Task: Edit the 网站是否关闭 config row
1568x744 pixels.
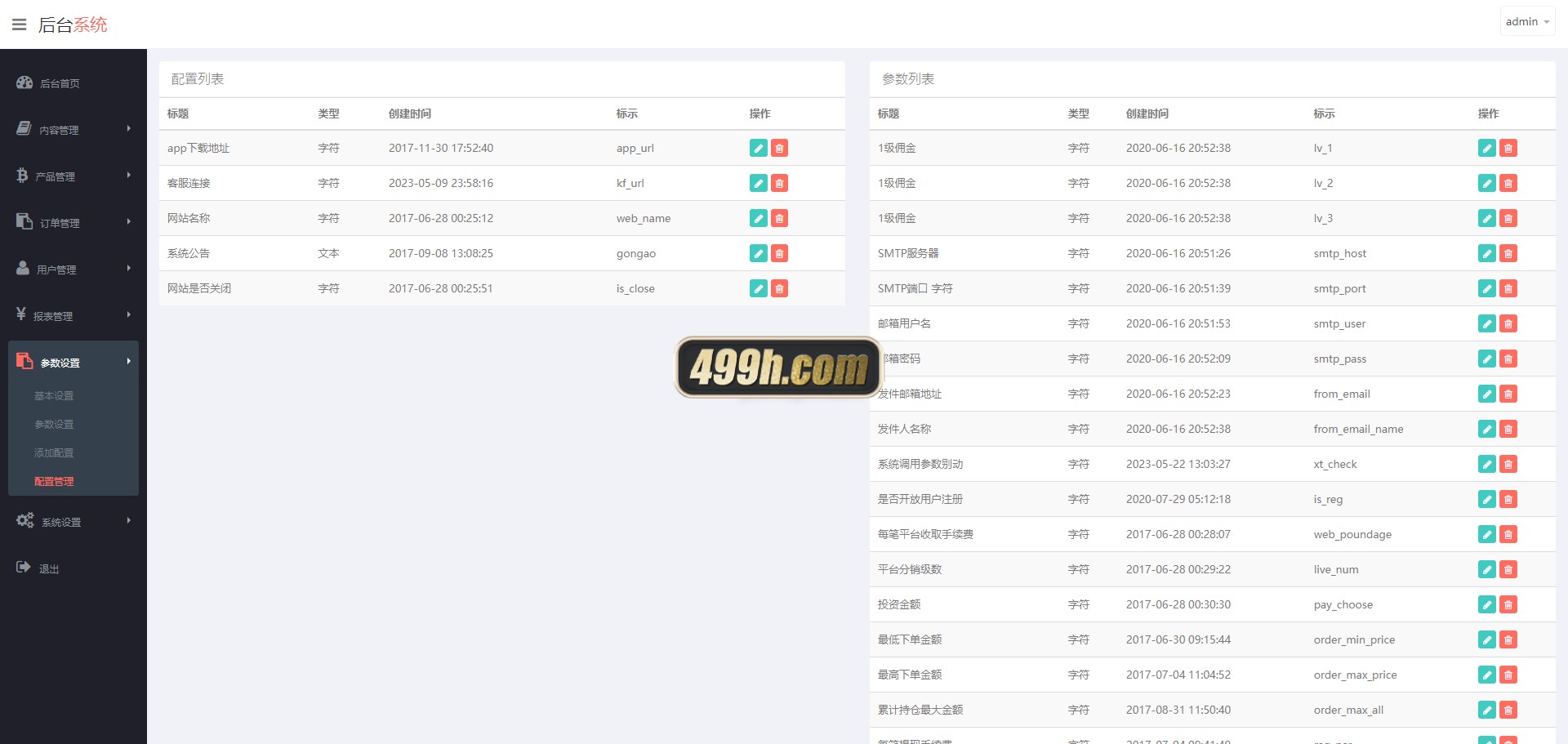Action: (759, 288)
